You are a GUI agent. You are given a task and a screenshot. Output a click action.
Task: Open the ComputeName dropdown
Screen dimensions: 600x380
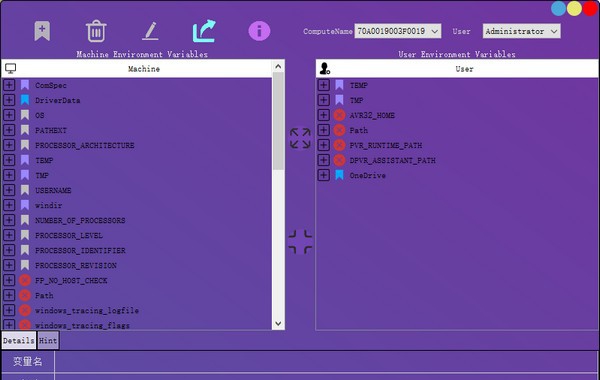[x=398, y=31]
